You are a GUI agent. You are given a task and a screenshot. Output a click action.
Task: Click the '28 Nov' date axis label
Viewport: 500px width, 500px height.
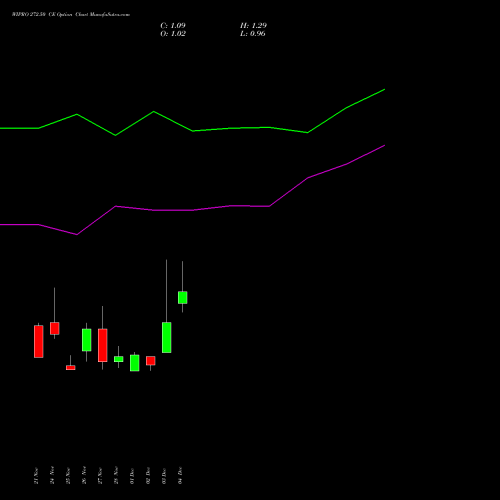(x=116, y=476)
